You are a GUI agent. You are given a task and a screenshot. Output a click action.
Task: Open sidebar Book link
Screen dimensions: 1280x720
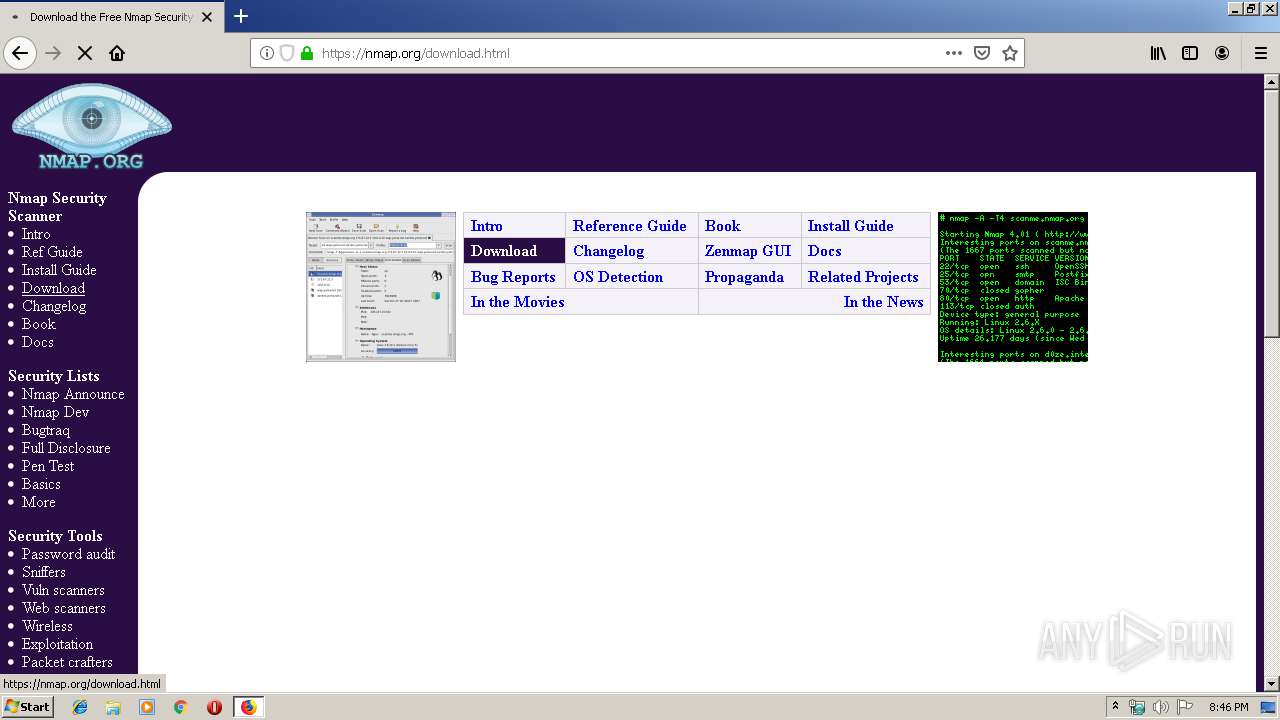(39, 324)
